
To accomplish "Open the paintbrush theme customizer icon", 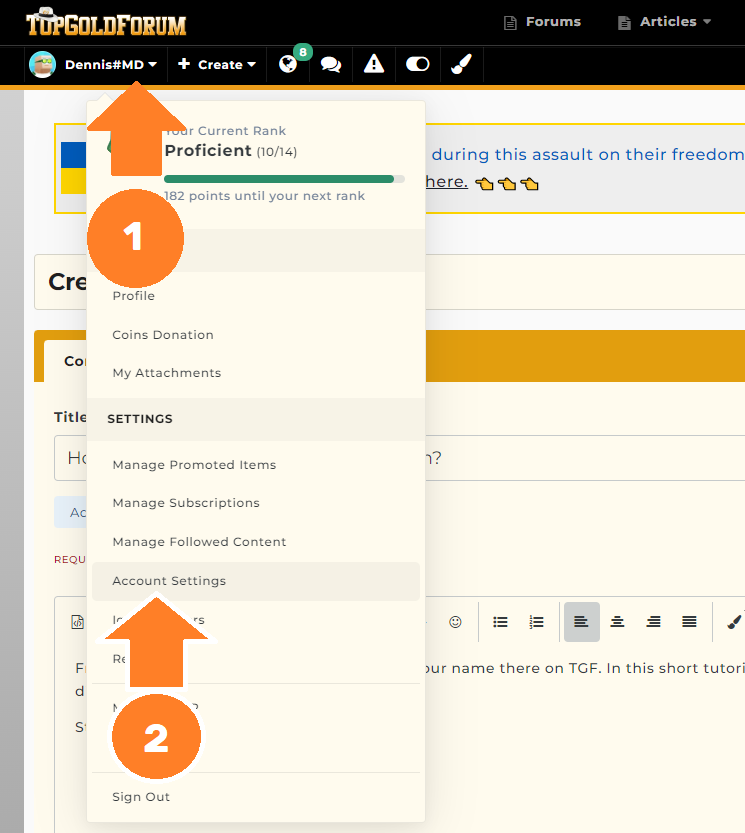I will tap(460, 65).
